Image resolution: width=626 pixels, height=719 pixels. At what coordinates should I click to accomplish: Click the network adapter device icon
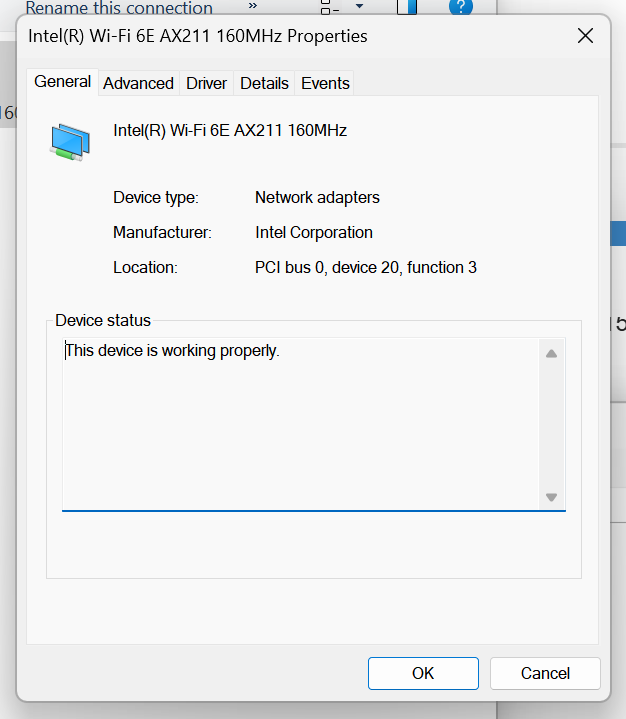(x=70, y=142)
